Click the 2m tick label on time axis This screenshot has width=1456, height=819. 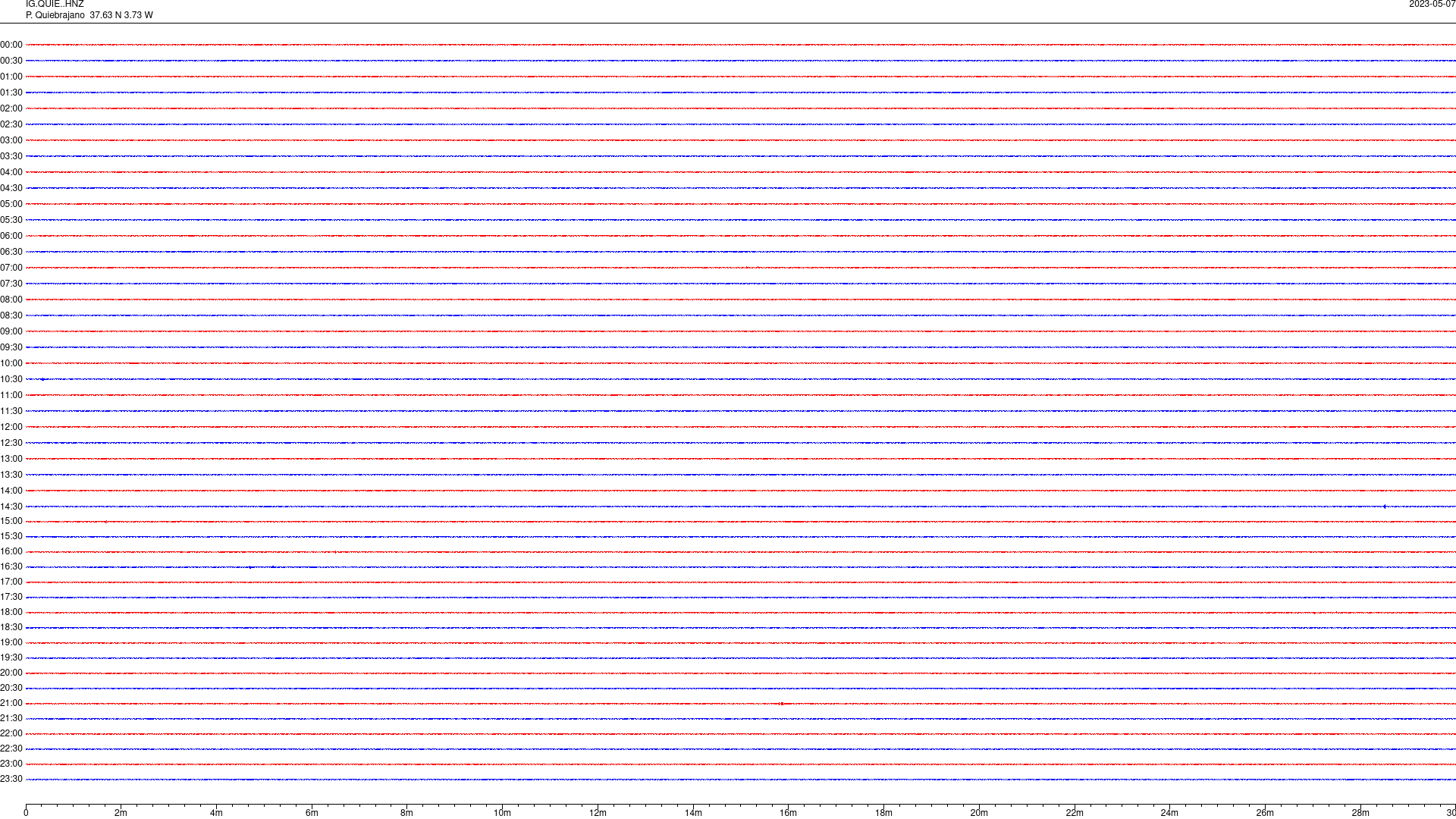121,813
